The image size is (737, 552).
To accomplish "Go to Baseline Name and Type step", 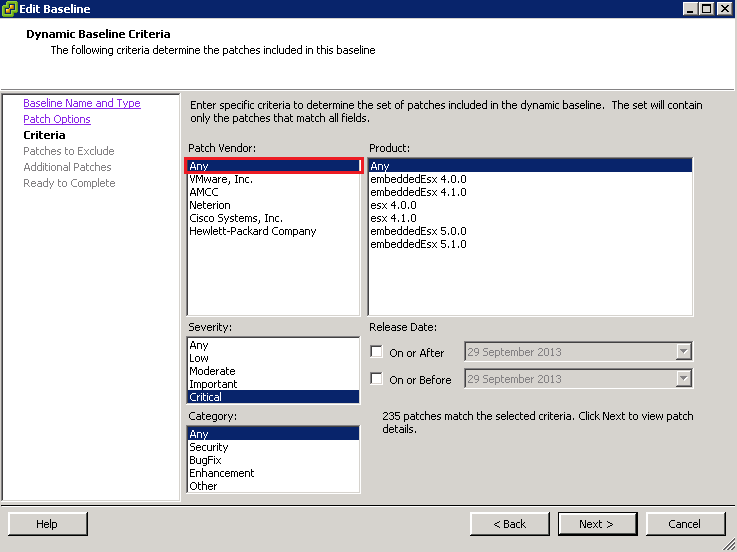I will (x=82, y=103).
